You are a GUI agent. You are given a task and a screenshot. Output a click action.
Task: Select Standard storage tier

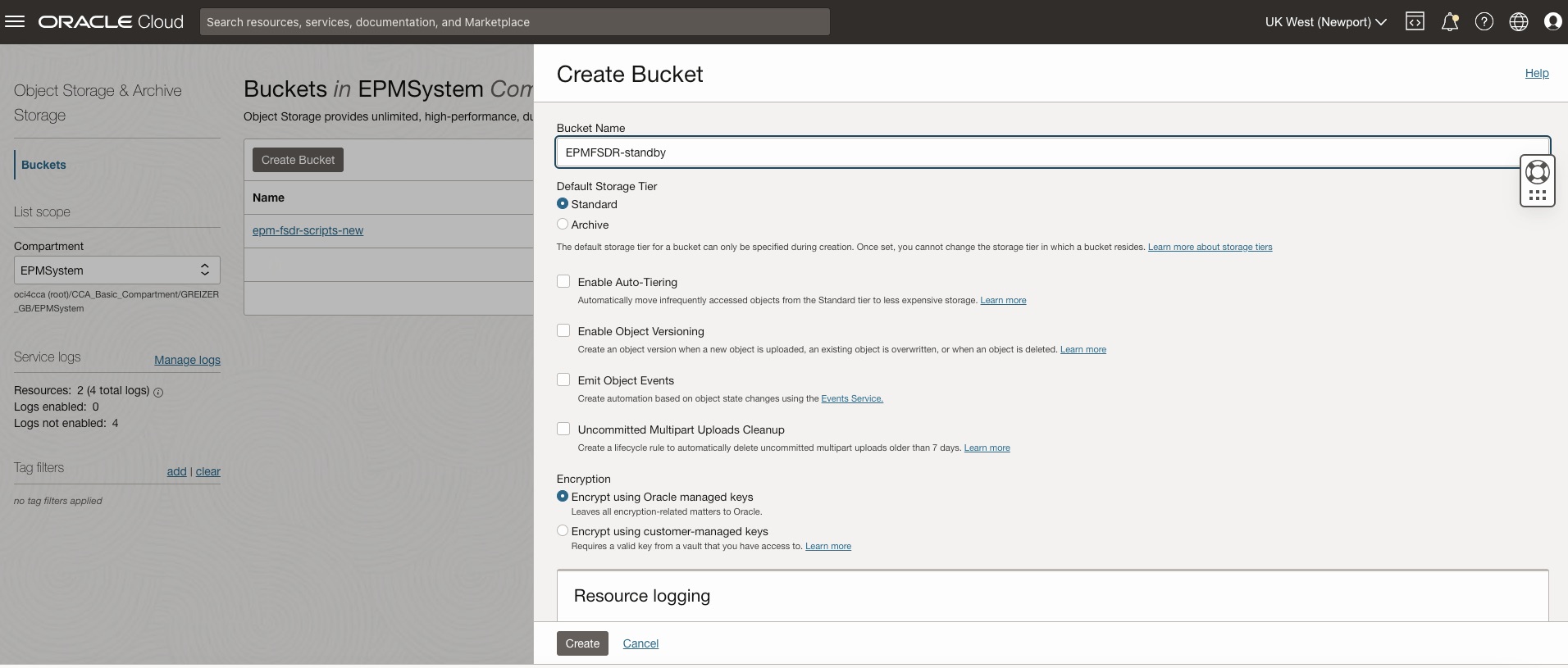[x=563, y=204]
